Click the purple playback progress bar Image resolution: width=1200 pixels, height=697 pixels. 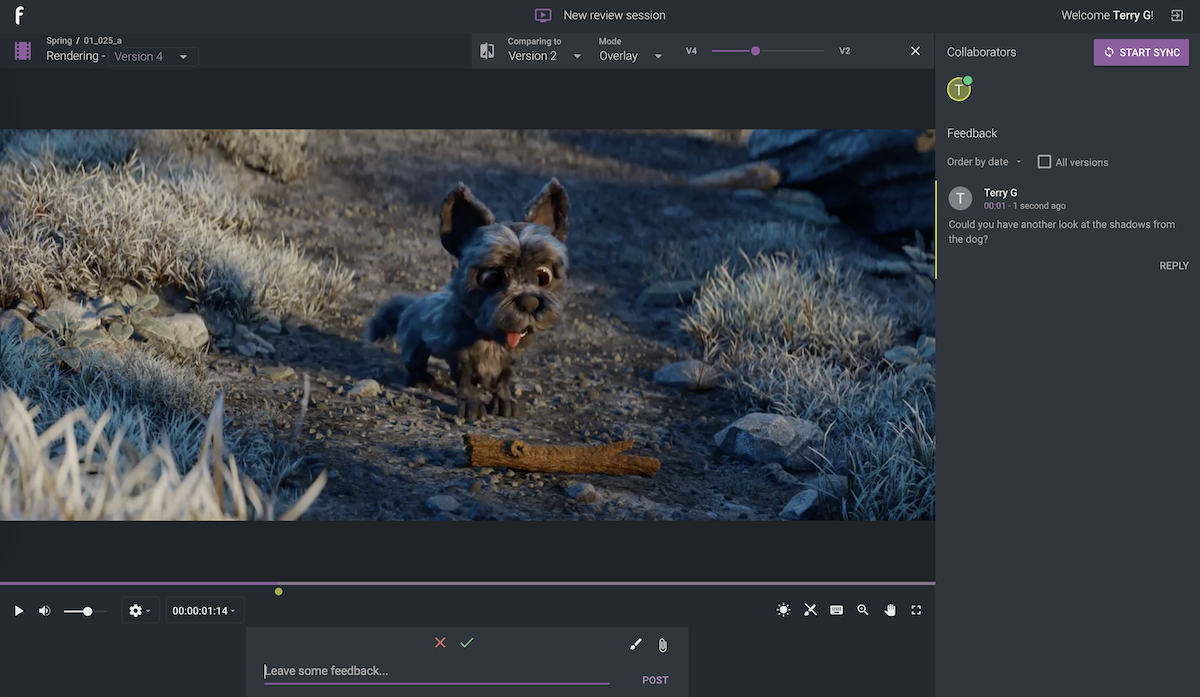(x=467, y=583)
